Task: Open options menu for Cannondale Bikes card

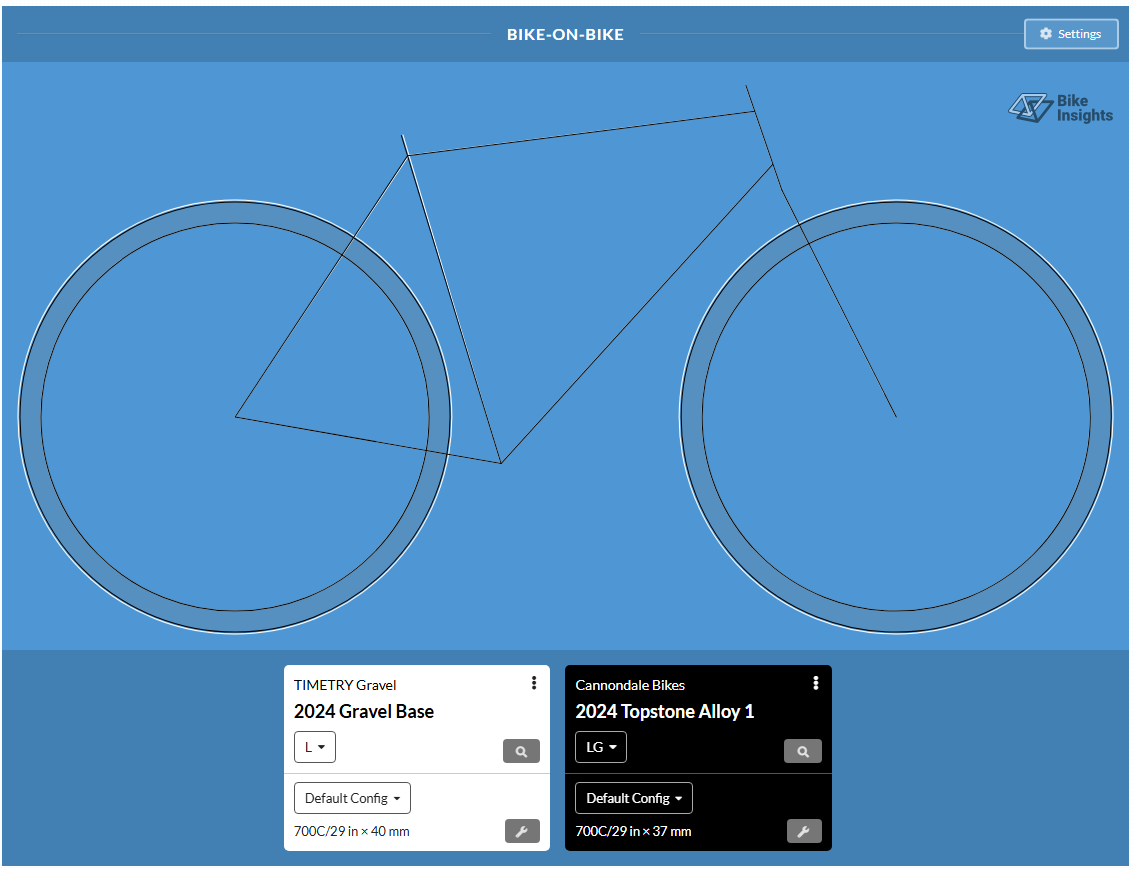Action: point(816,683)
